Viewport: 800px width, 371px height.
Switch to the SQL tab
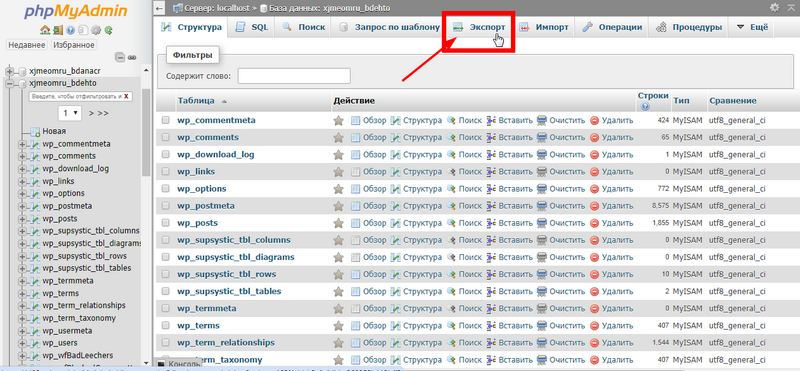252,27
